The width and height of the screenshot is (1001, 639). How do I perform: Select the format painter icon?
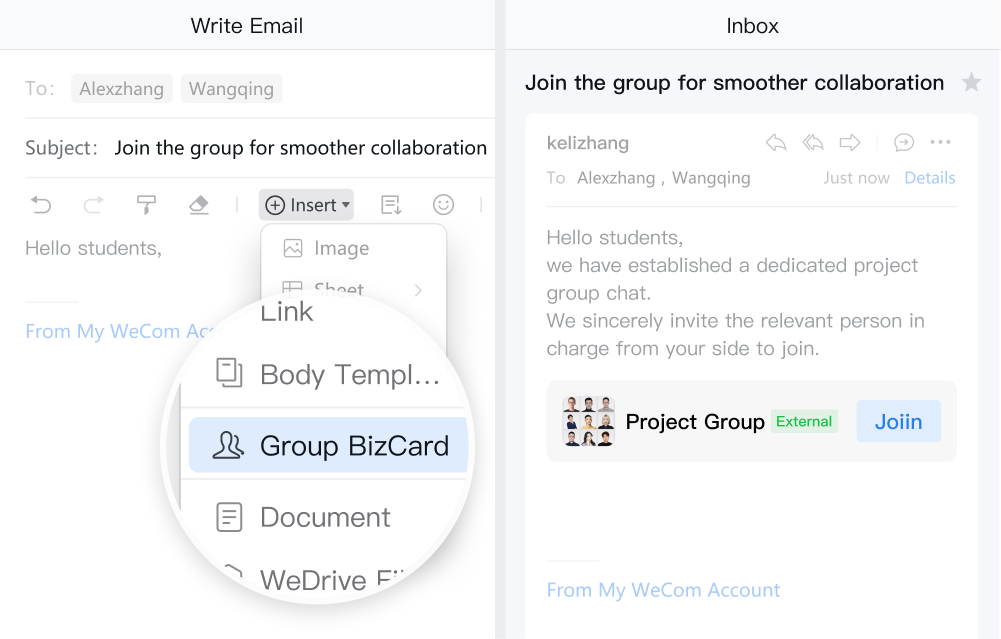tap(146, 205)
